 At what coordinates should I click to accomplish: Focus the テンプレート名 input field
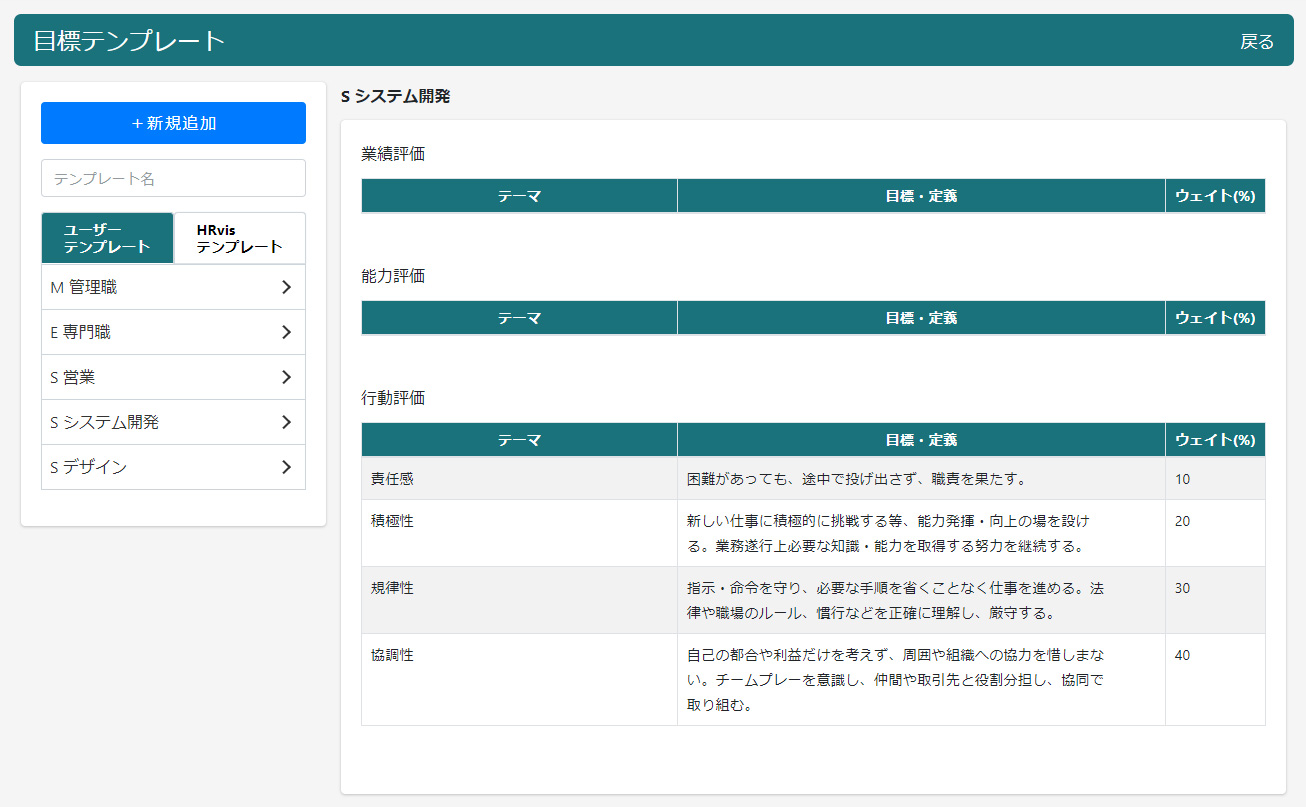click(173, 178)
